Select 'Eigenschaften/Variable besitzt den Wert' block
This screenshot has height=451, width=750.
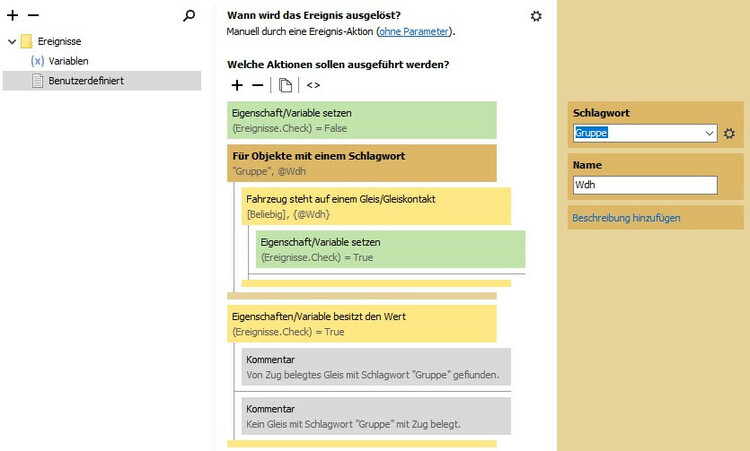(361, 323)
